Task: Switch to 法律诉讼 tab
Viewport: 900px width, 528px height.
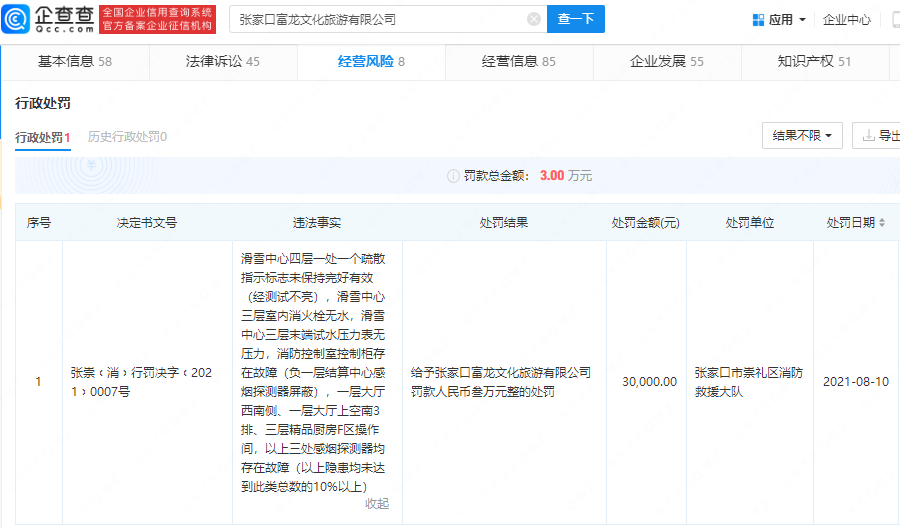Action: click(x=223, y=61)
